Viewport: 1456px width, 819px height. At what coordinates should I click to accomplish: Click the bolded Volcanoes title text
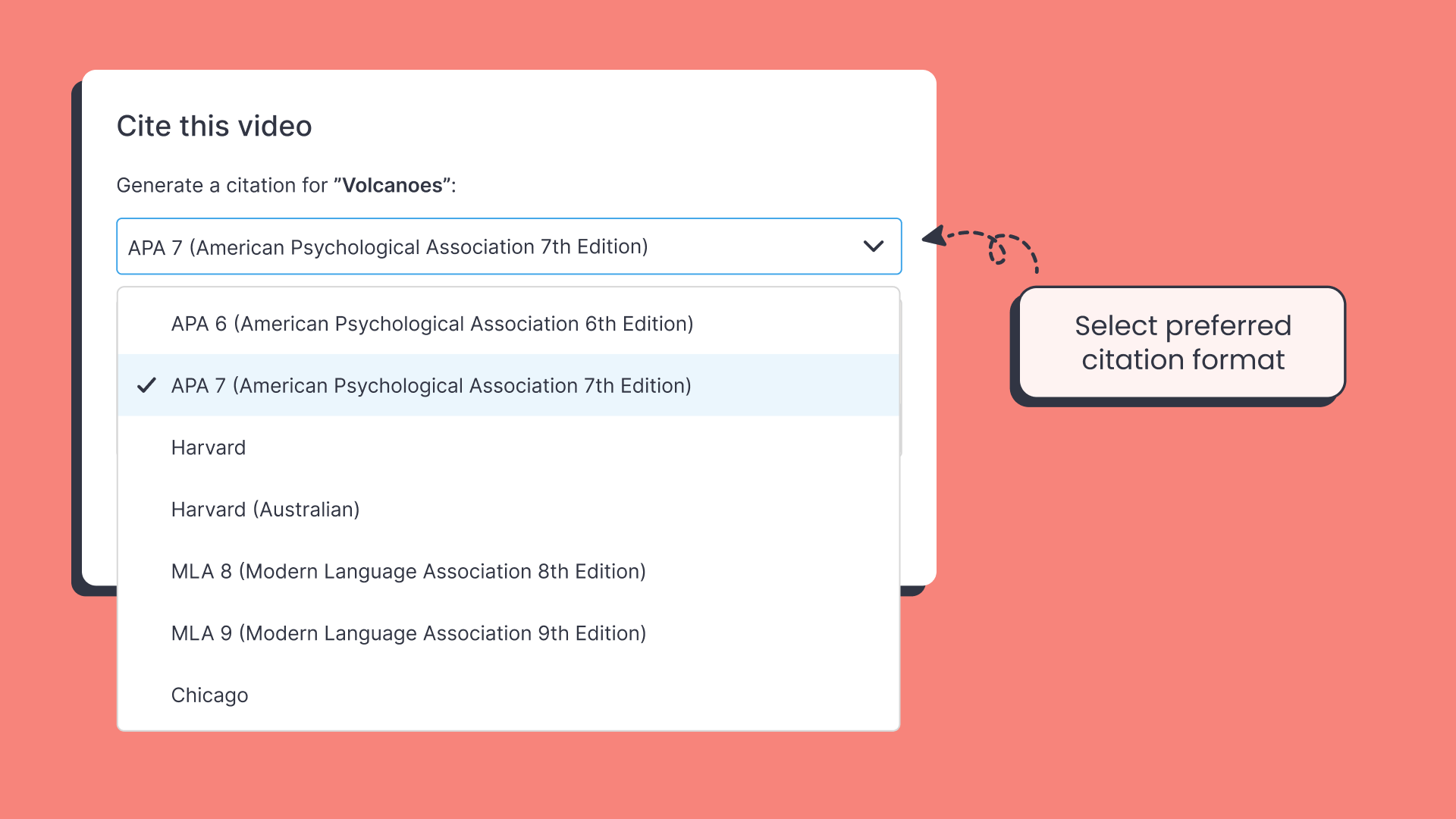point(391,185)
